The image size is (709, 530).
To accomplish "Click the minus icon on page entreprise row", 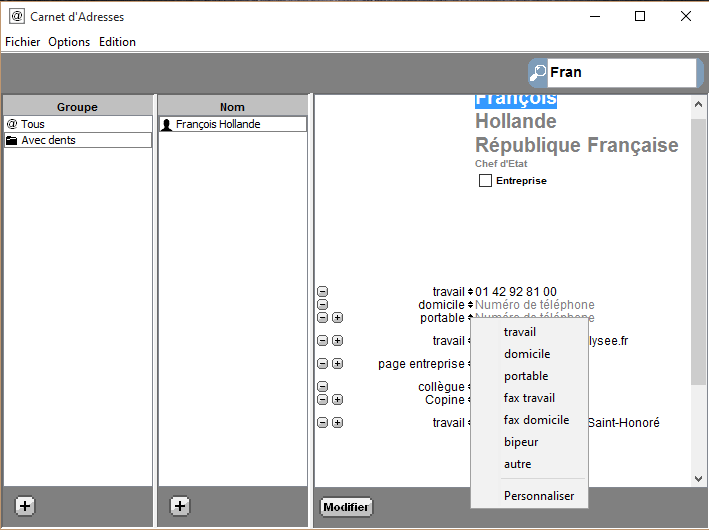I will coord(322,364).
